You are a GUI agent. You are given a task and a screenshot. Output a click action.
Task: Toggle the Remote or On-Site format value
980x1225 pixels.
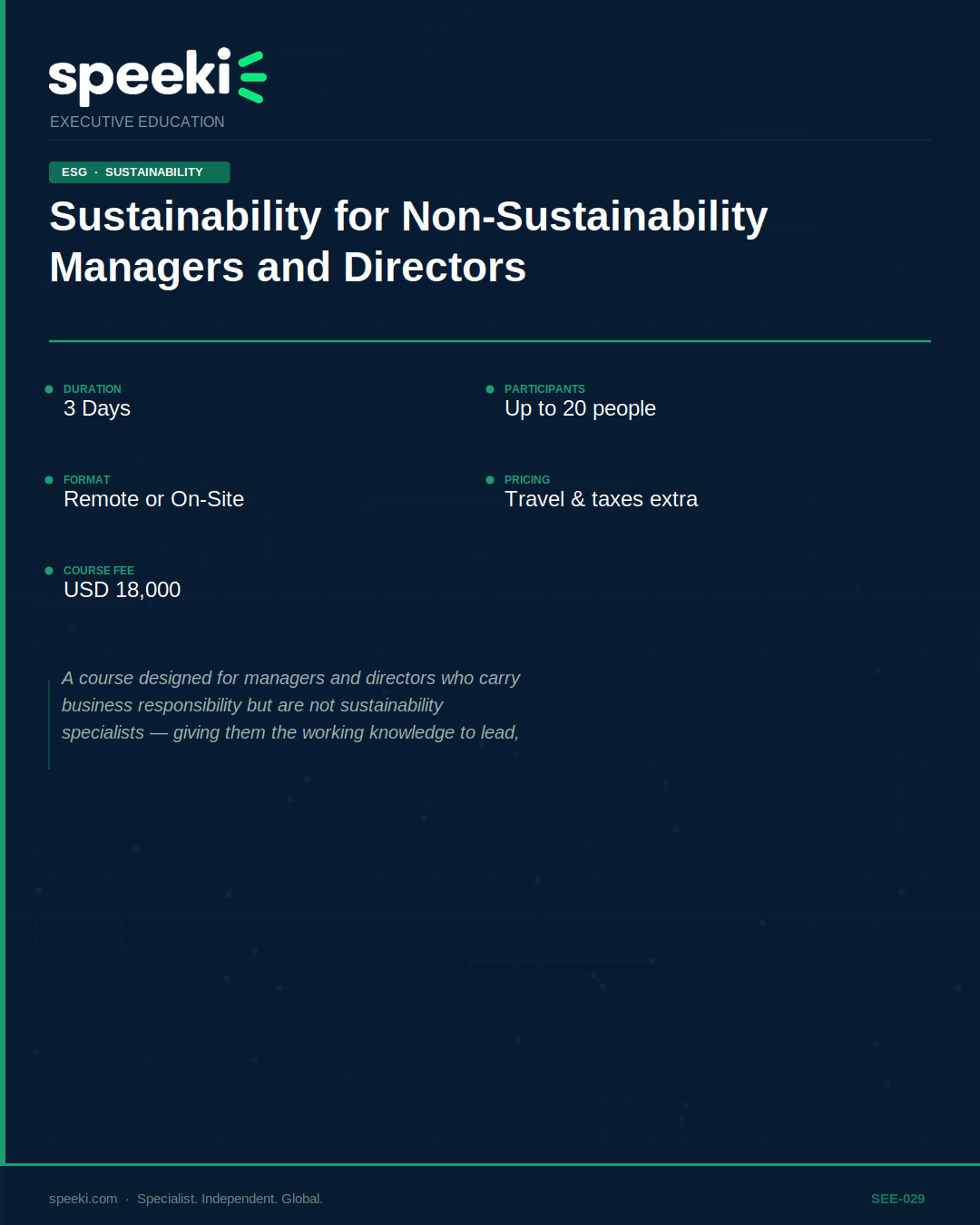pyautogui.click(x=153, y=498)
